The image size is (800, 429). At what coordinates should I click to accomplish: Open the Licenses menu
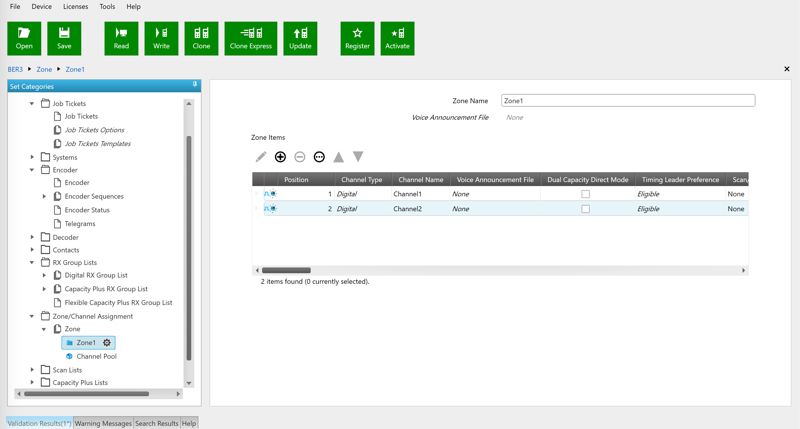75,7
